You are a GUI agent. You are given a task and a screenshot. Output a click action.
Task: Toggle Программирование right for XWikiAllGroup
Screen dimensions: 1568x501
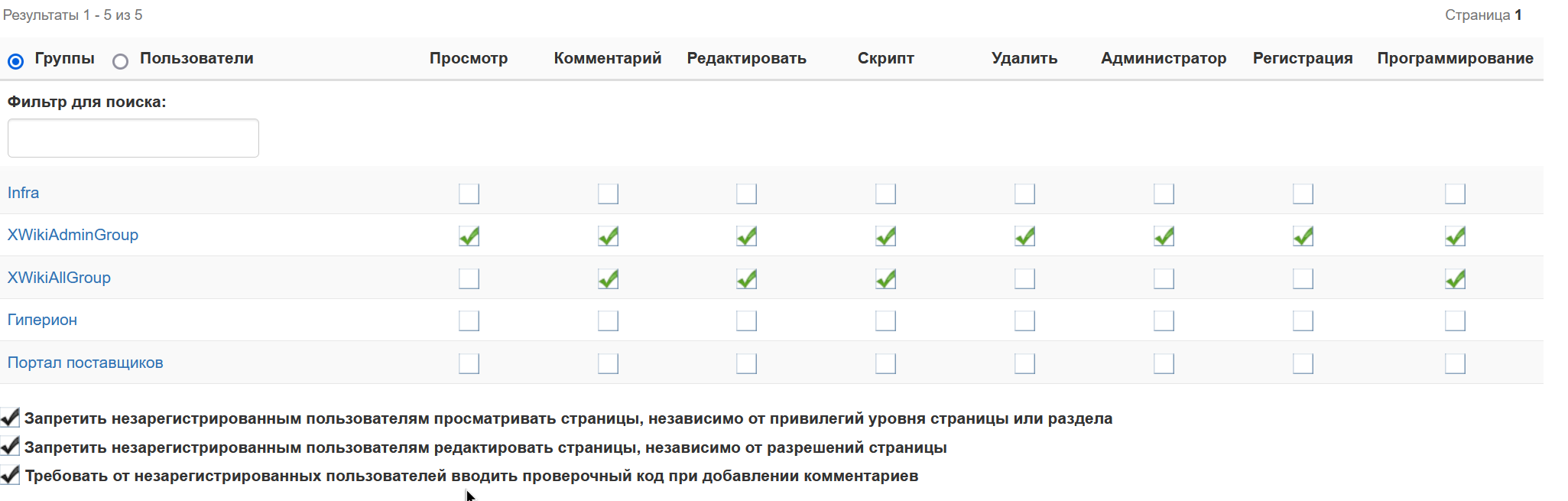pyautogui.click(x=1455, y=278)
